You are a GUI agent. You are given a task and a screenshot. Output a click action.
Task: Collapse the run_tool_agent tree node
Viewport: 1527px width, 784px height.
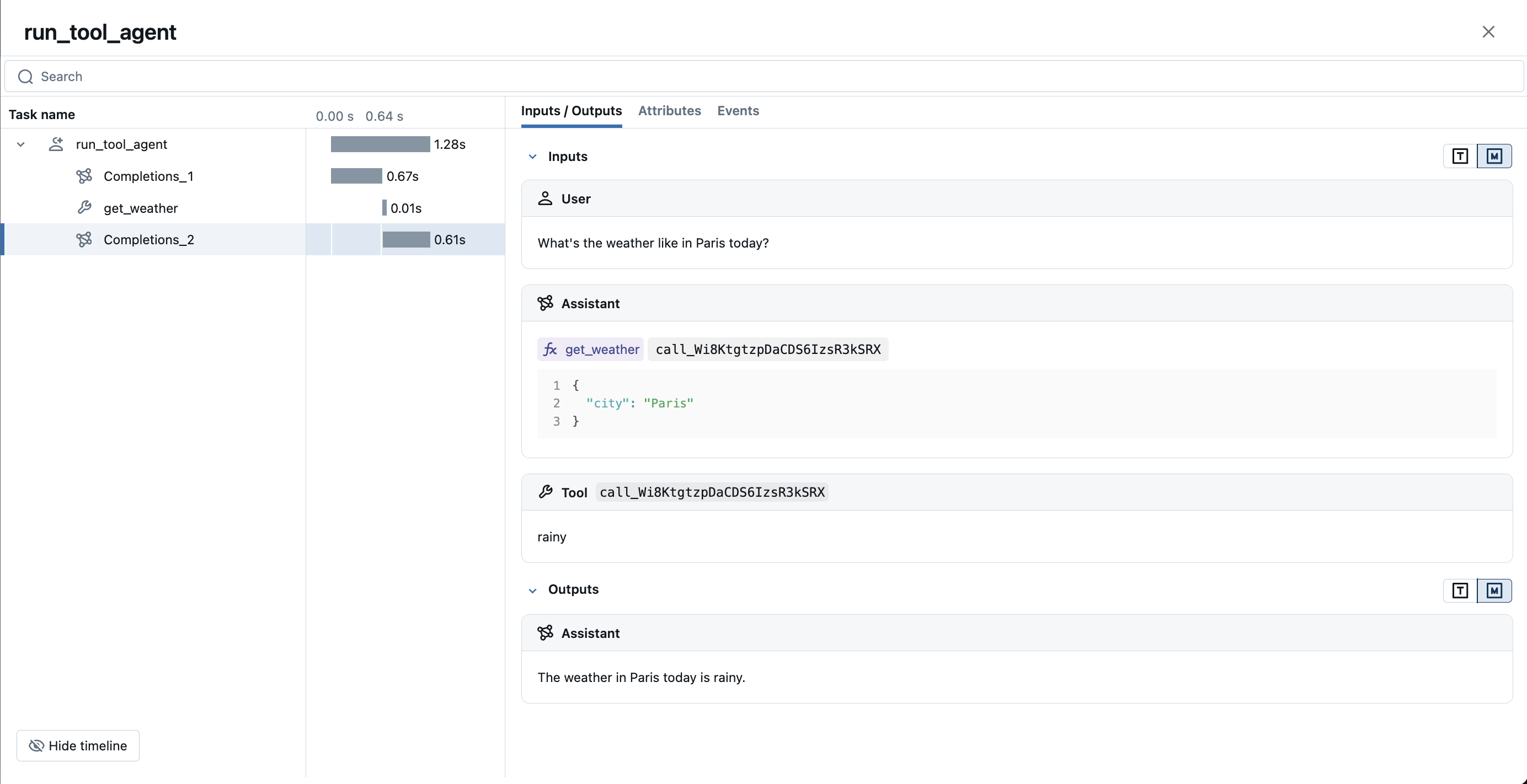click(x=21, y=144)
